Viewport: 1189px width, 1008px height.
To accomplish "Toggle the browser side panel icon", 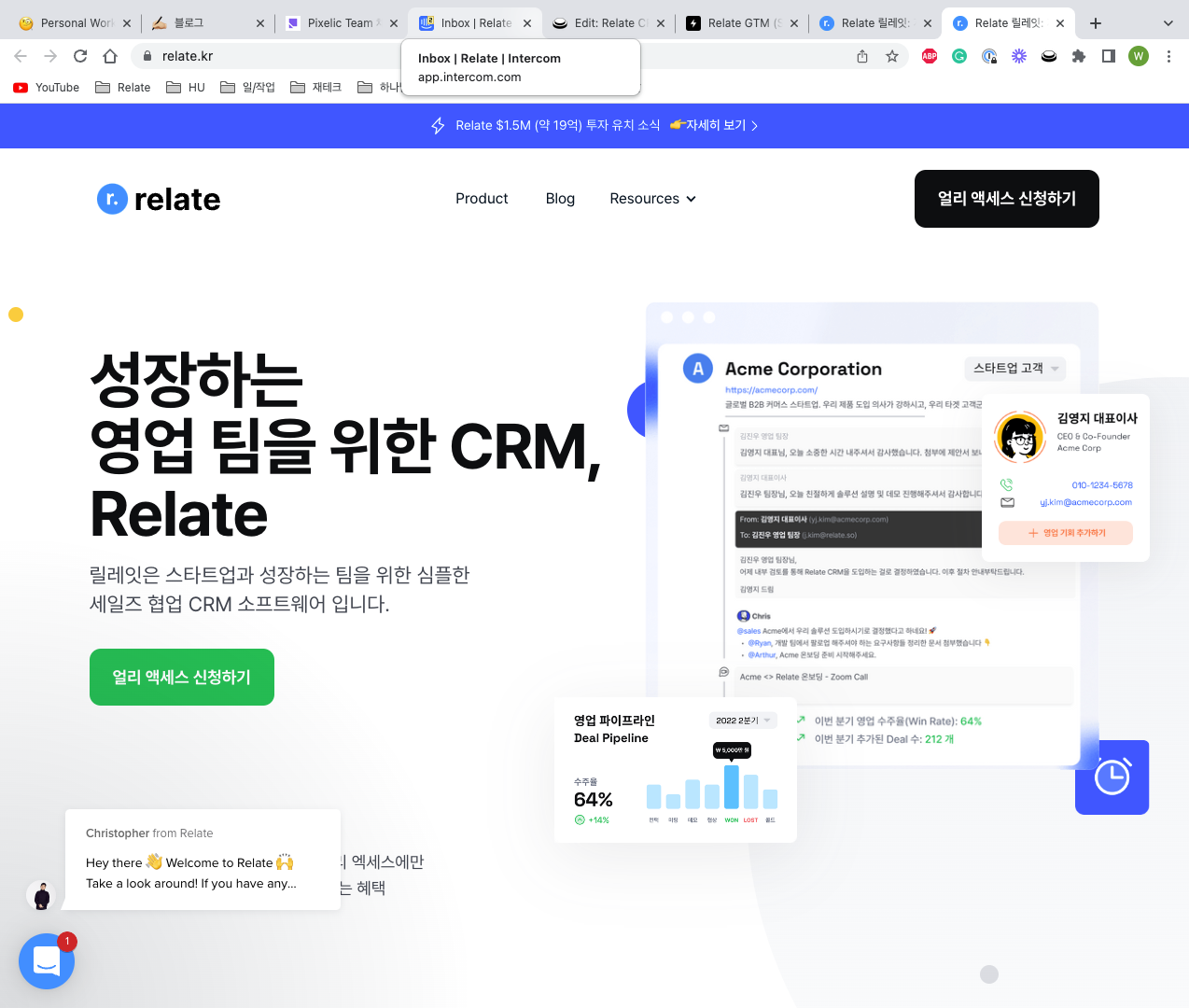I will 1109,56.
